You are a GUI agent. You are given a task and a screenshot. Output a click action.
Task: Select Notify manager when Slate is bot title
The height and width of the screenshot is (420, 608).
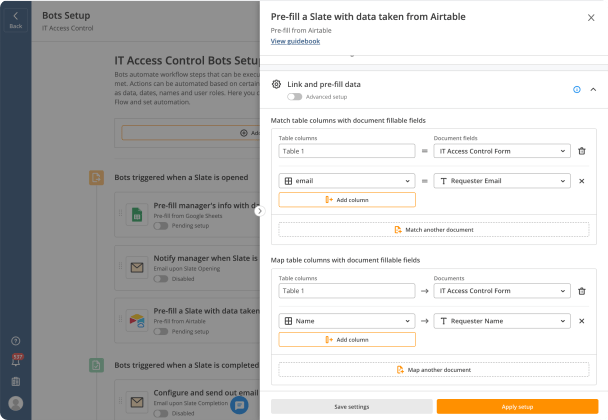[x=206, y=258]
